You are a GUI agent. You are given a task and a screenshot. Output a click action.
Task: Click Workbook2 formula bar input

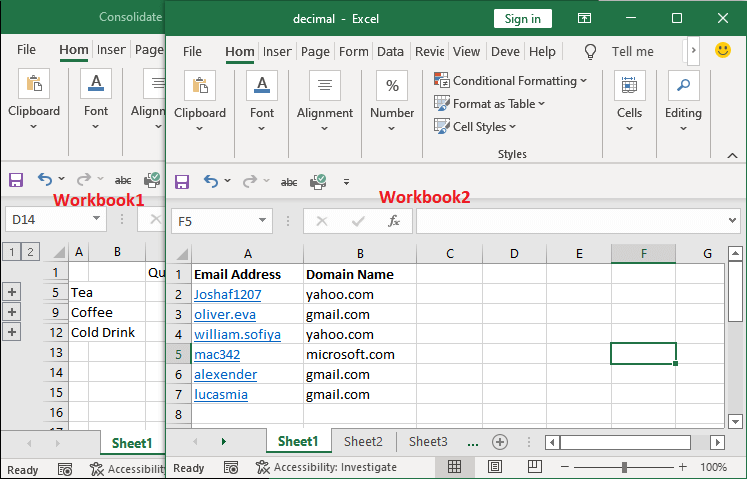coord(571,221)
